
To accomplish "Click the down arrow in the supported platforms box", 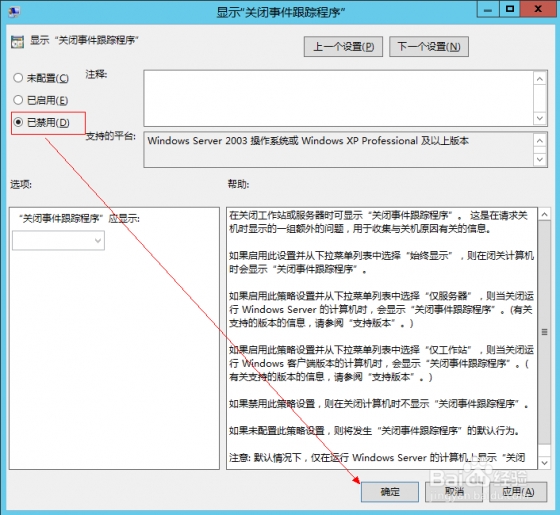I will click(x=540, y=159).
